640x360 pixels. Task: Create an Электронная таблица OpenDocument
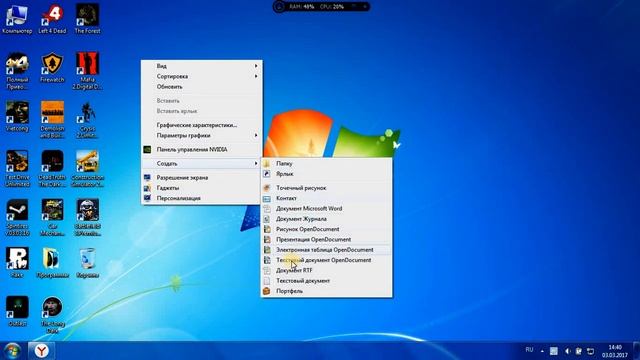tap(327, 249)
